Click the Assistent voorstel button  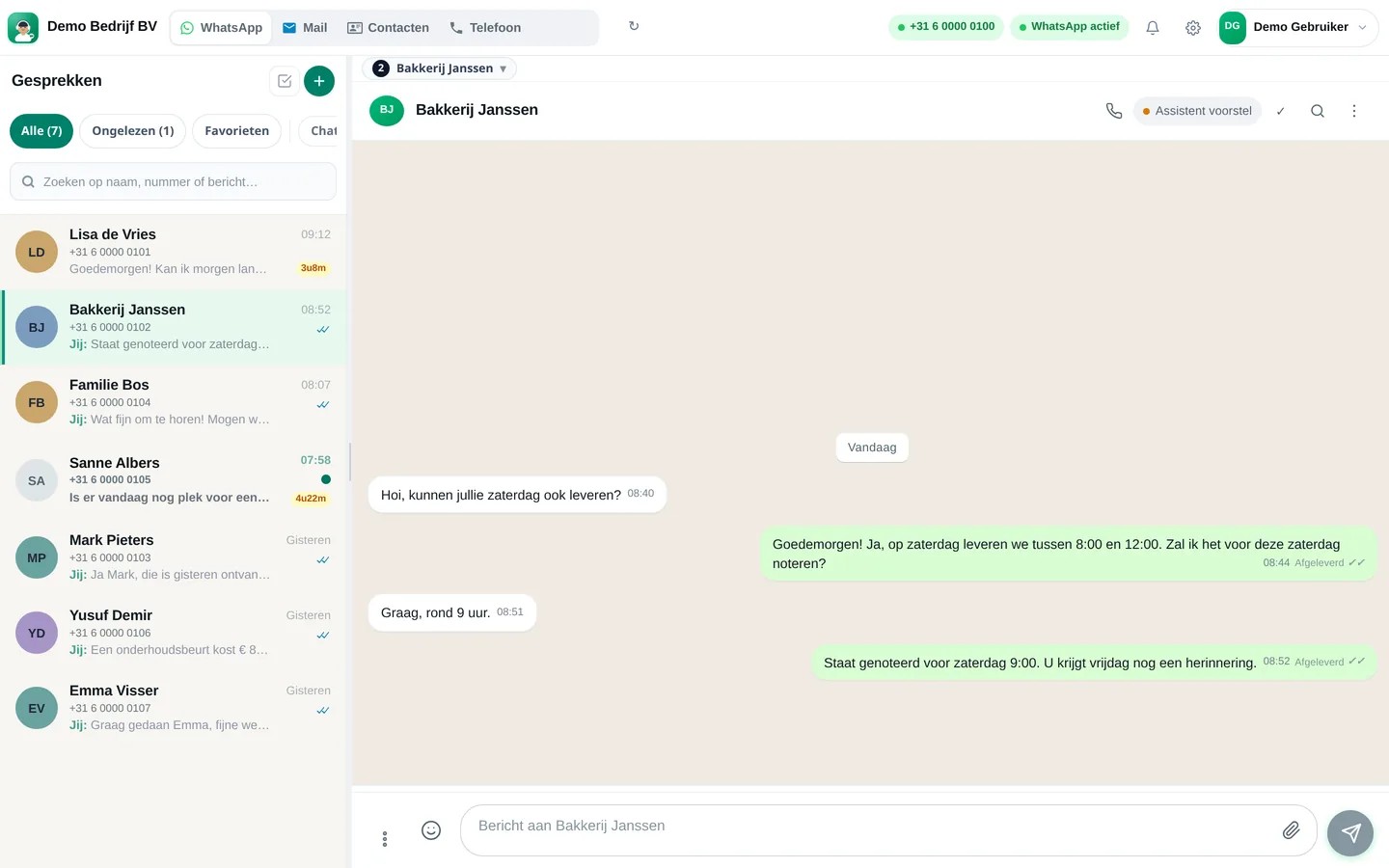[1197, 111]
